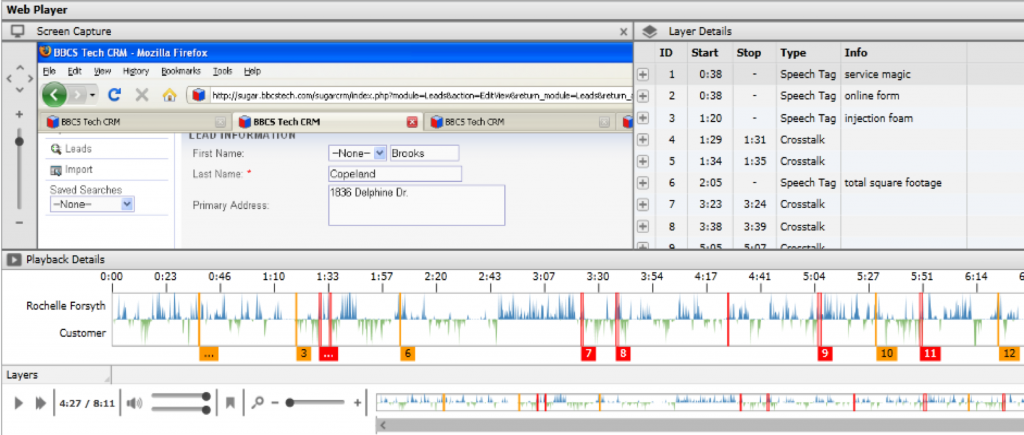
Task: Click red timeline marker 9
Action: pos(825,354)
